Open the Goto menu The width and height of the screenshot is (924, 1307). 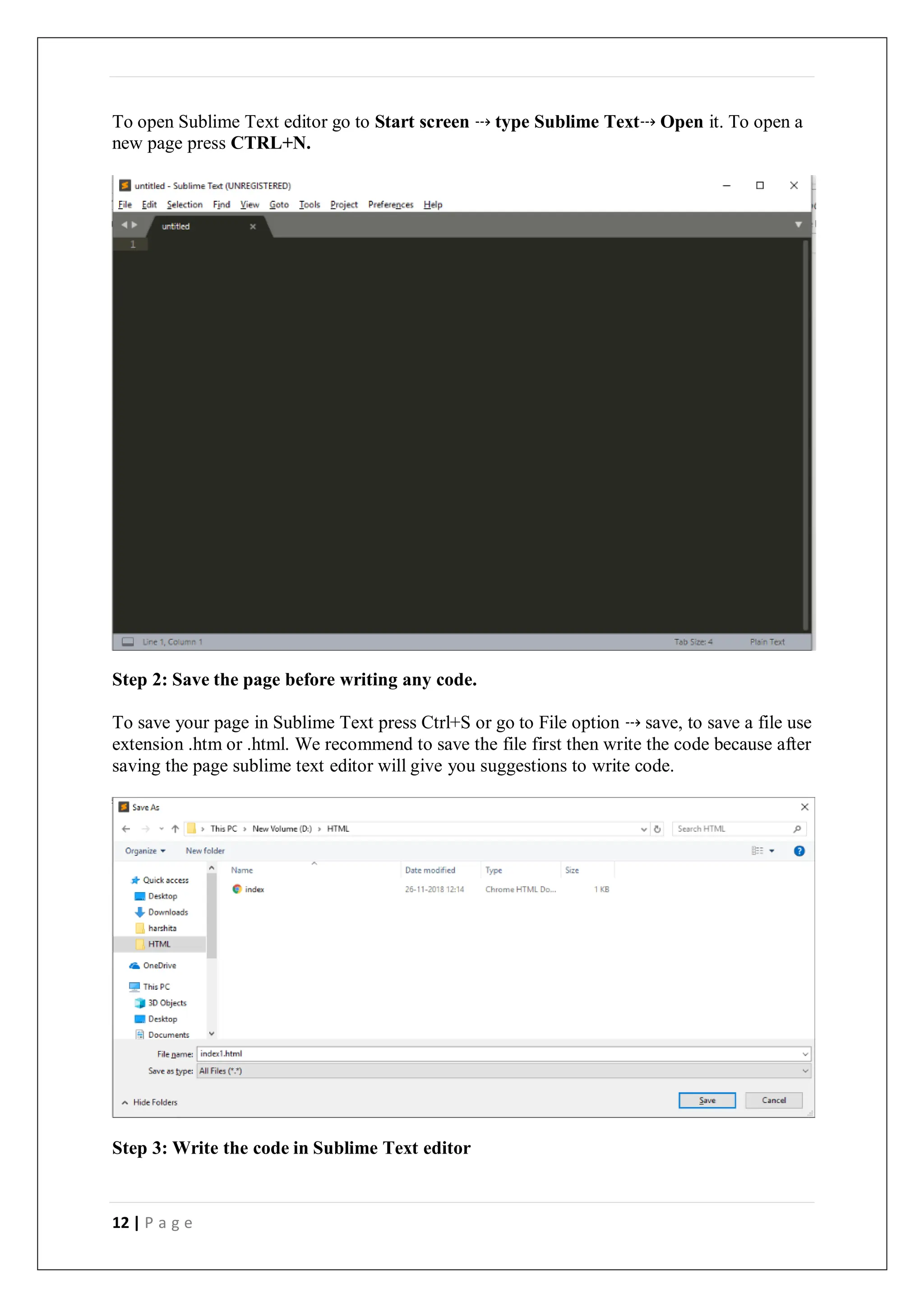(279, 204)
